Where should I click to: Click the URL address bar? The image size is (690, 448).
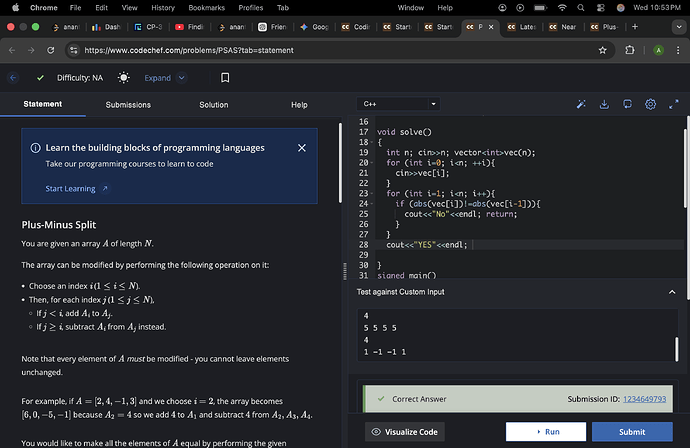339,50
